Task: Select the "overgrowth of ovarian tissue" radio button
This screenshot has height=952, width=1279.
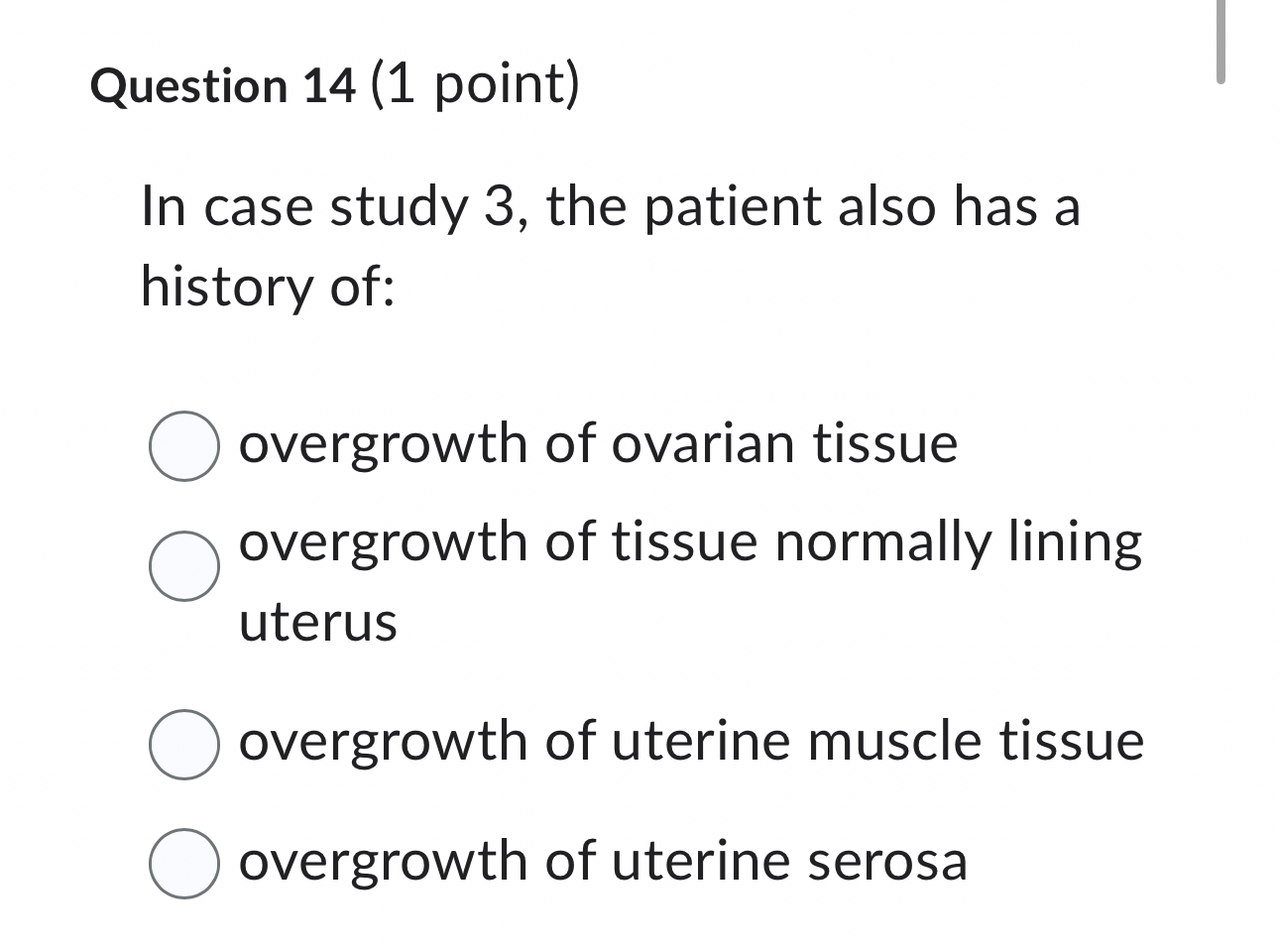Action: point(183,446)
